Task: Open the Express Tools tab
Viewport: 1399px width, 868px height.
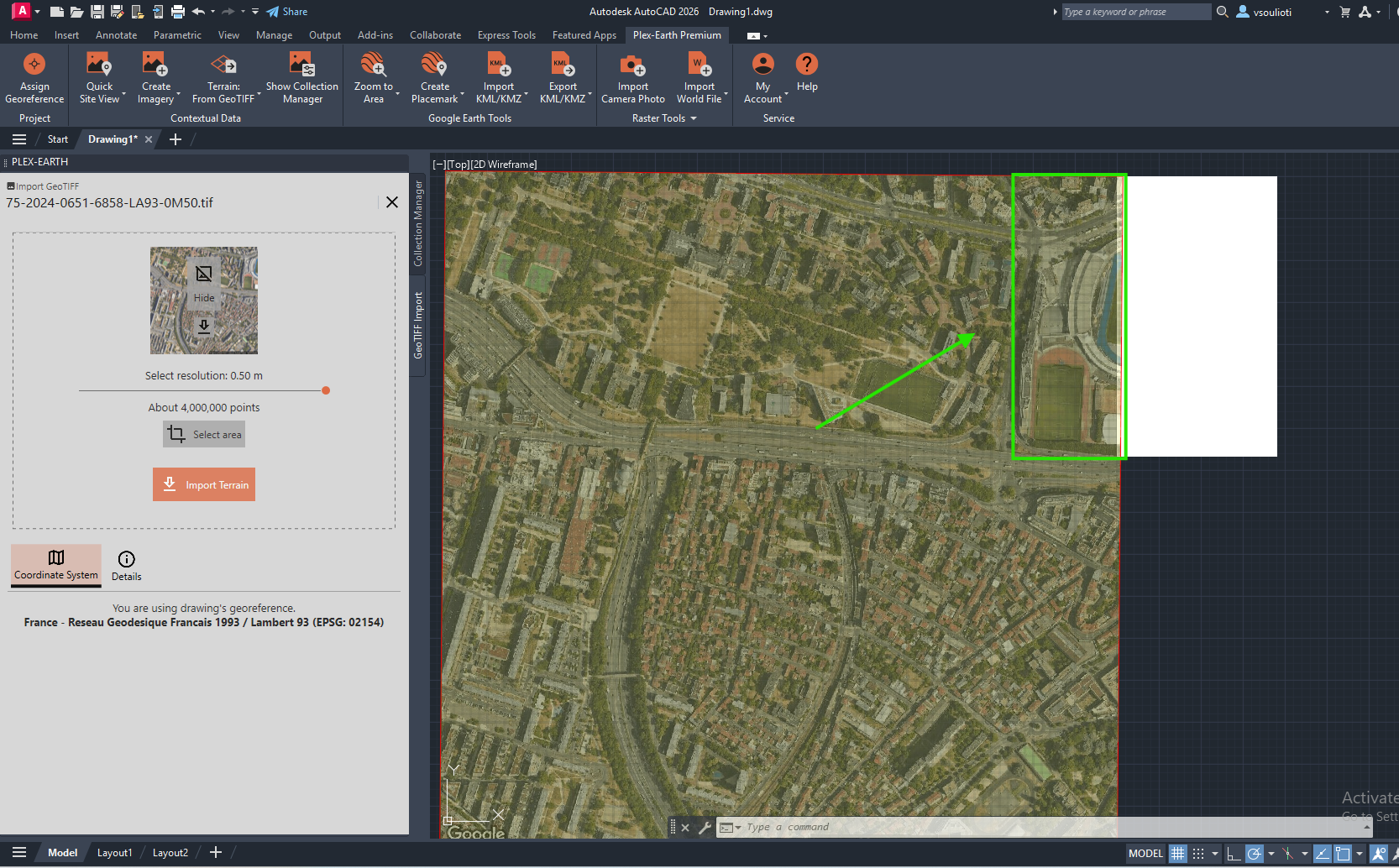Action: (506, 35)
